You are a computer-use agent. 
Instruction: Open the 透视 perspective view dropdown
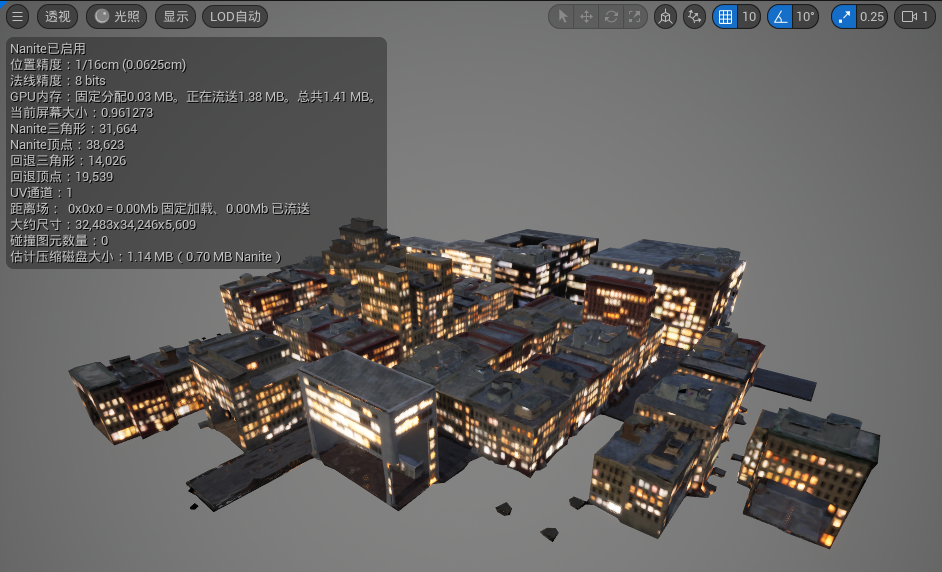58,16
